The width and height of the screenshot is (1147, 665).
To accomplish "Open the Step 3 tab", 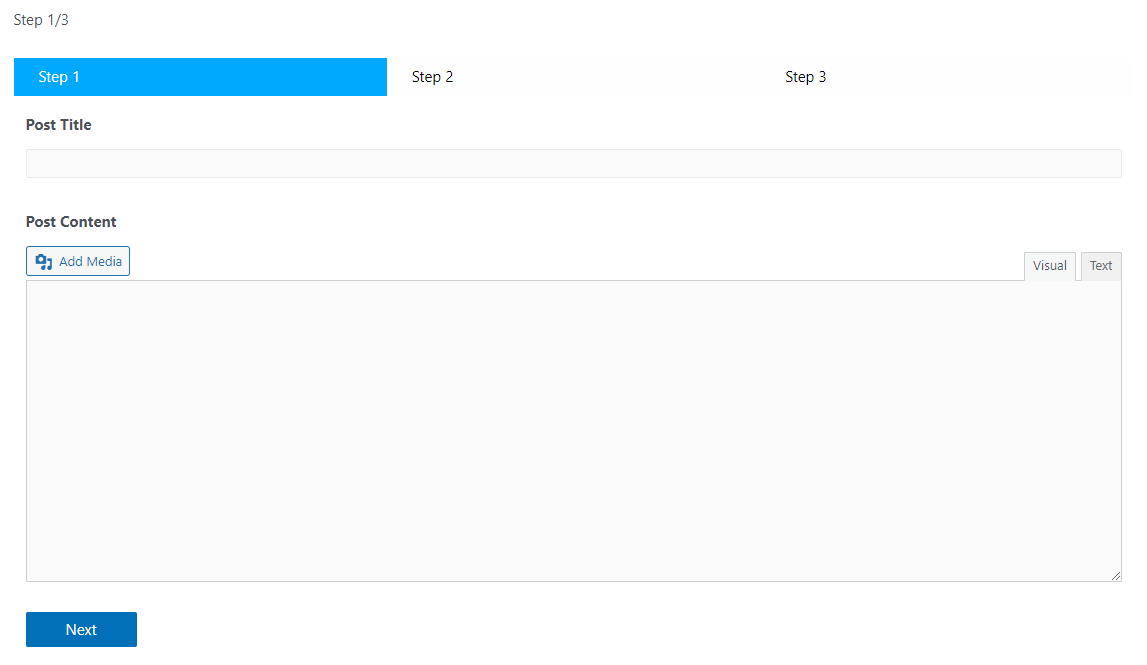I will click(x=947, y=77).
